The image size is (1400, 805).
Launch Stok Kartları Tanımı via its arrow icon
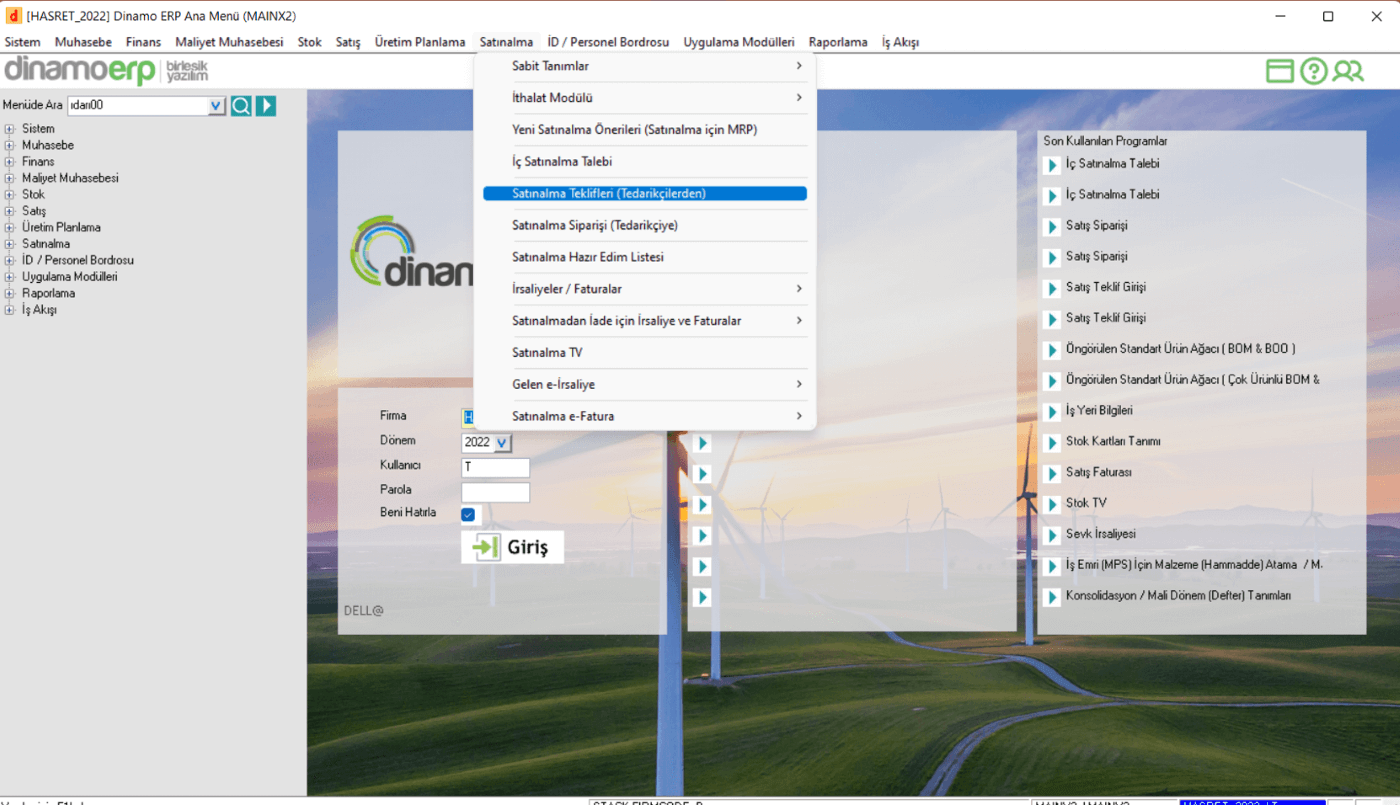coord(1051,443)
